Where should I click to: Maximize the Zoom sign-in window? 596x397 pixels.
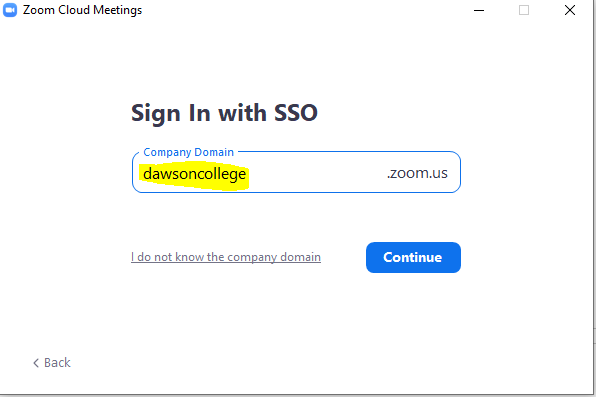(x=524, y=10)
